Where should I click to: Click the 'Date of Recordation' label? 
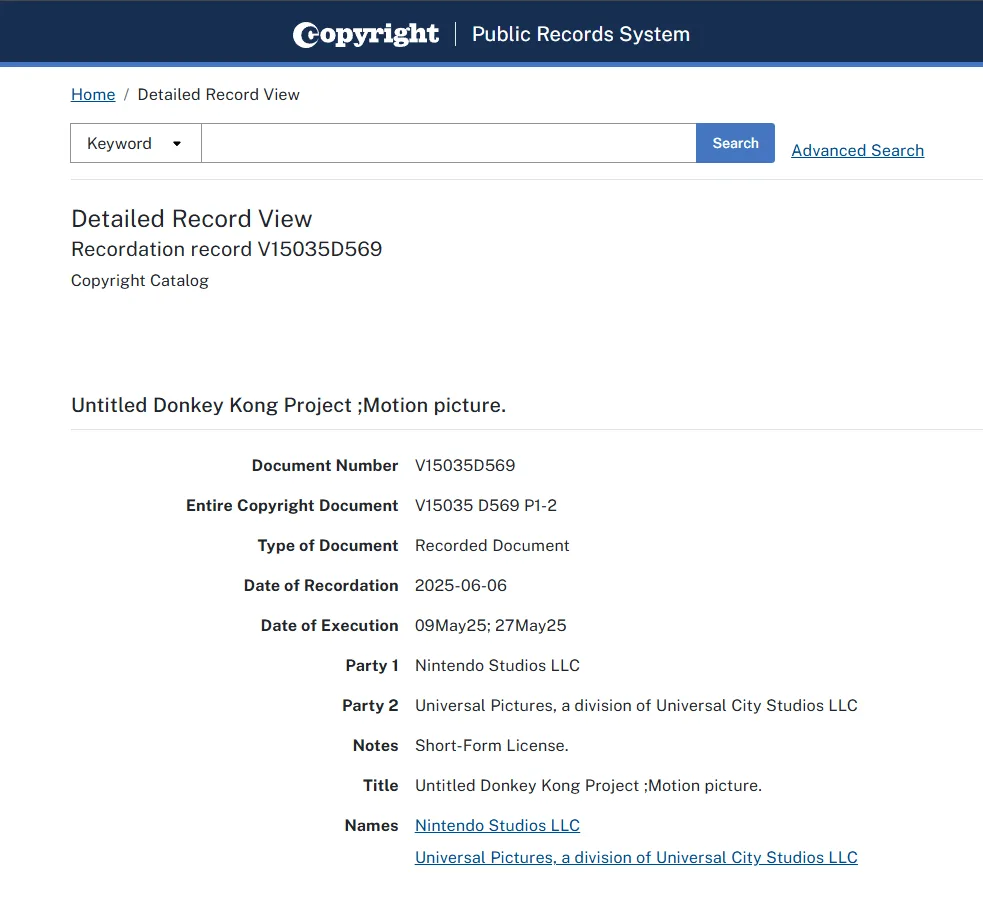point(321,586)
